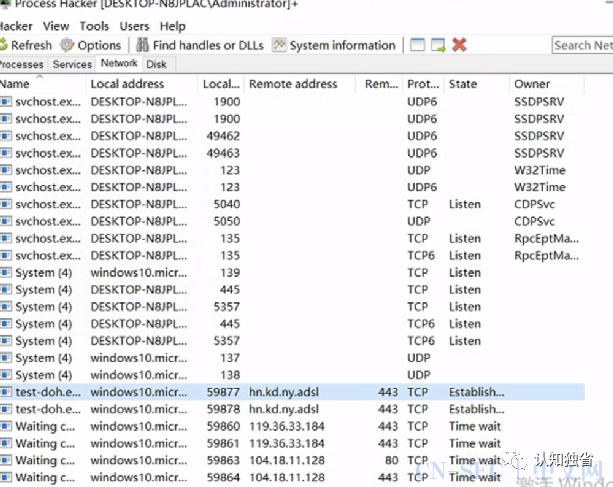
Task: Click icon of svchost row with port 5050
Action: pos(6,221)
